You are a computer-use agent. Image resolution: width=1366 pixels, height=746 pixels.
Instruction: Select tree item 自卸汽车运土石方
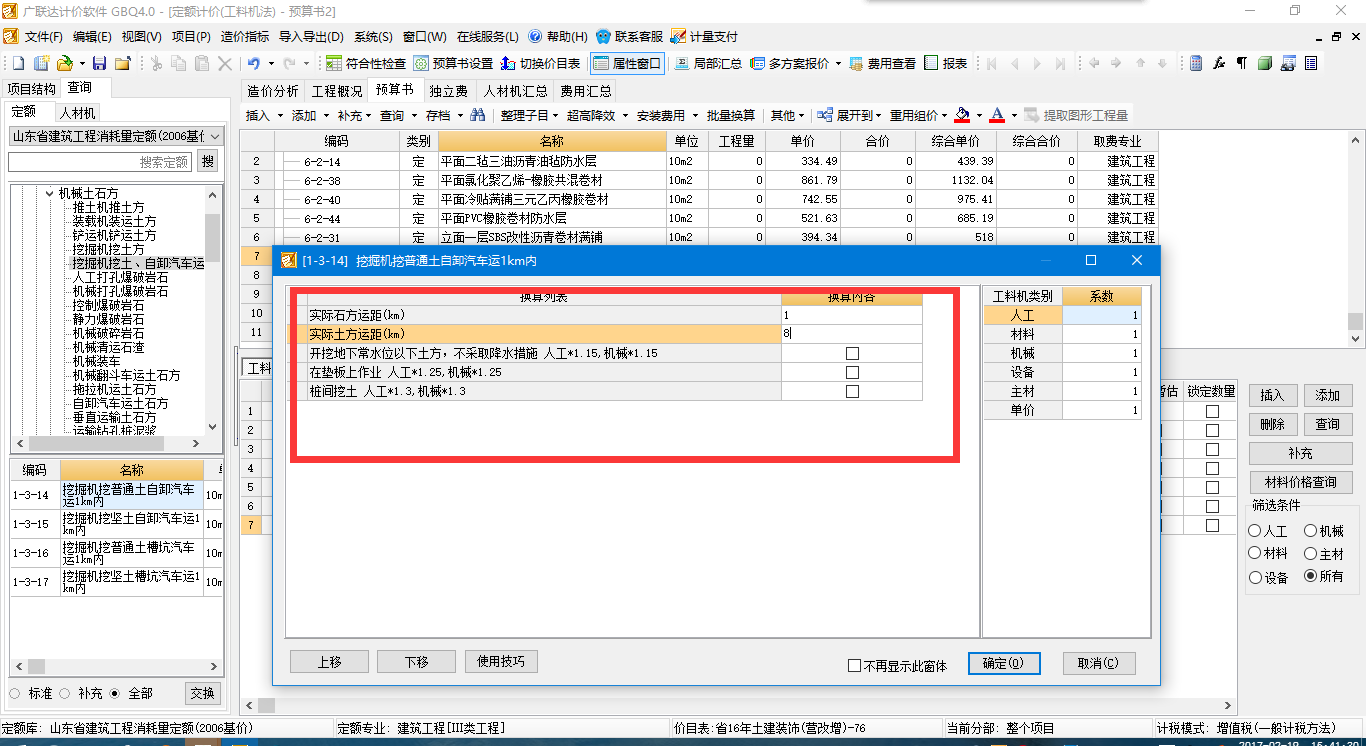(x=120, y=403)
